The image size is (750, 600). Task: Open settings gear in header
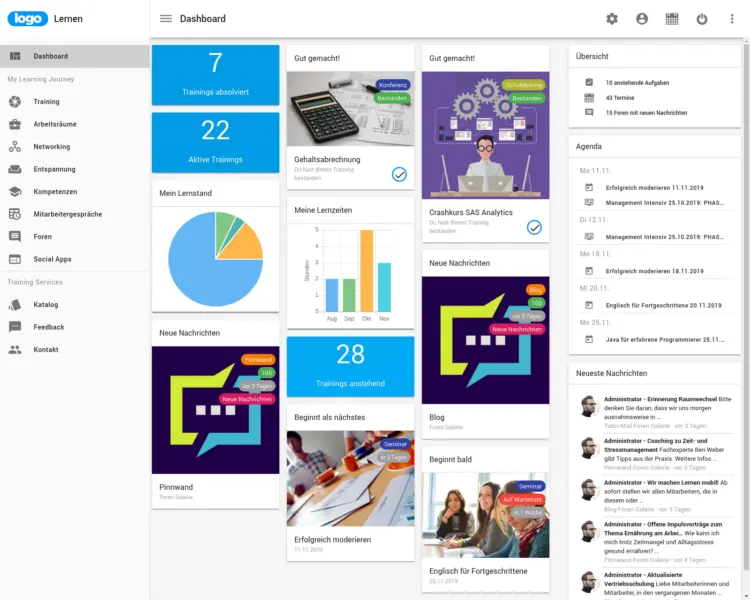coord(612,19)
